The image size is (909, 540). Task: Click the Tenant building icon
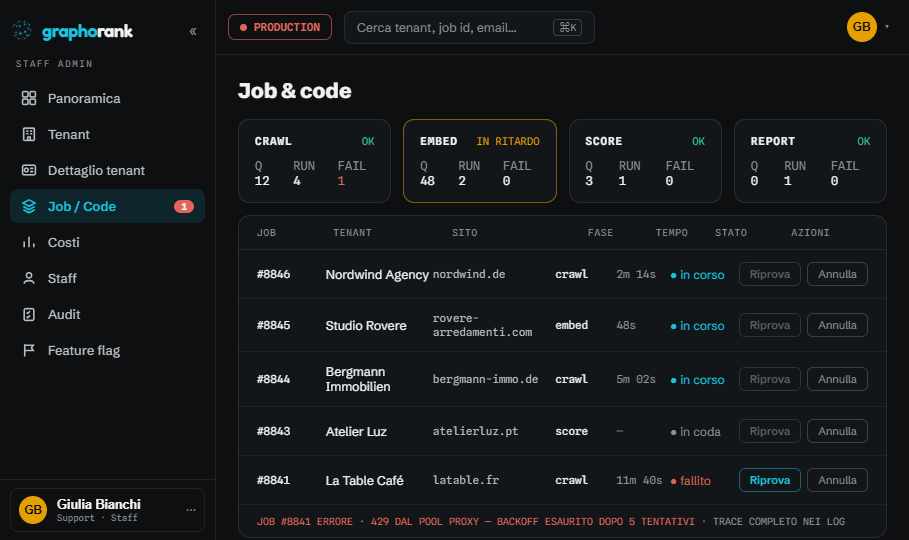(29, 134)
